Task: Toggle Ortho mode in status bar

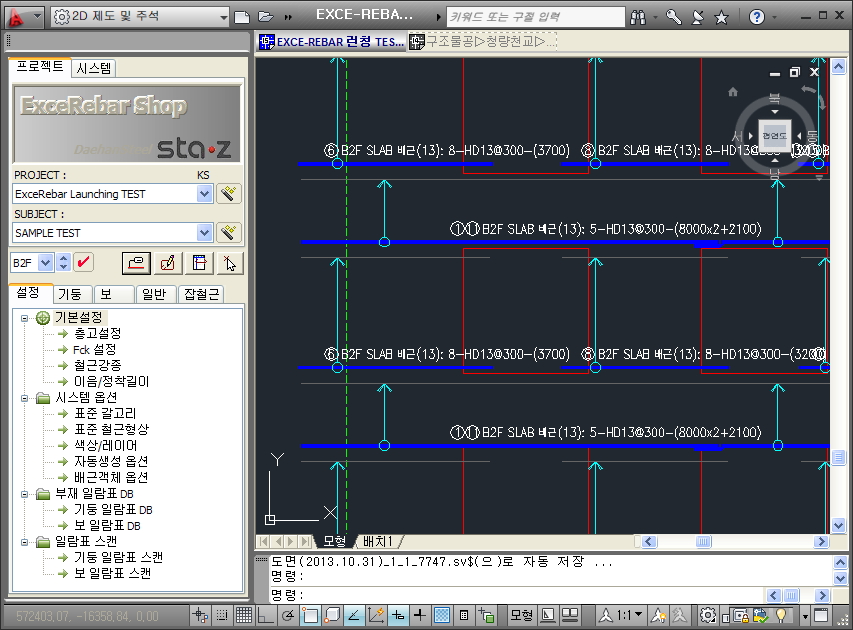Action: tap(266, 615)
